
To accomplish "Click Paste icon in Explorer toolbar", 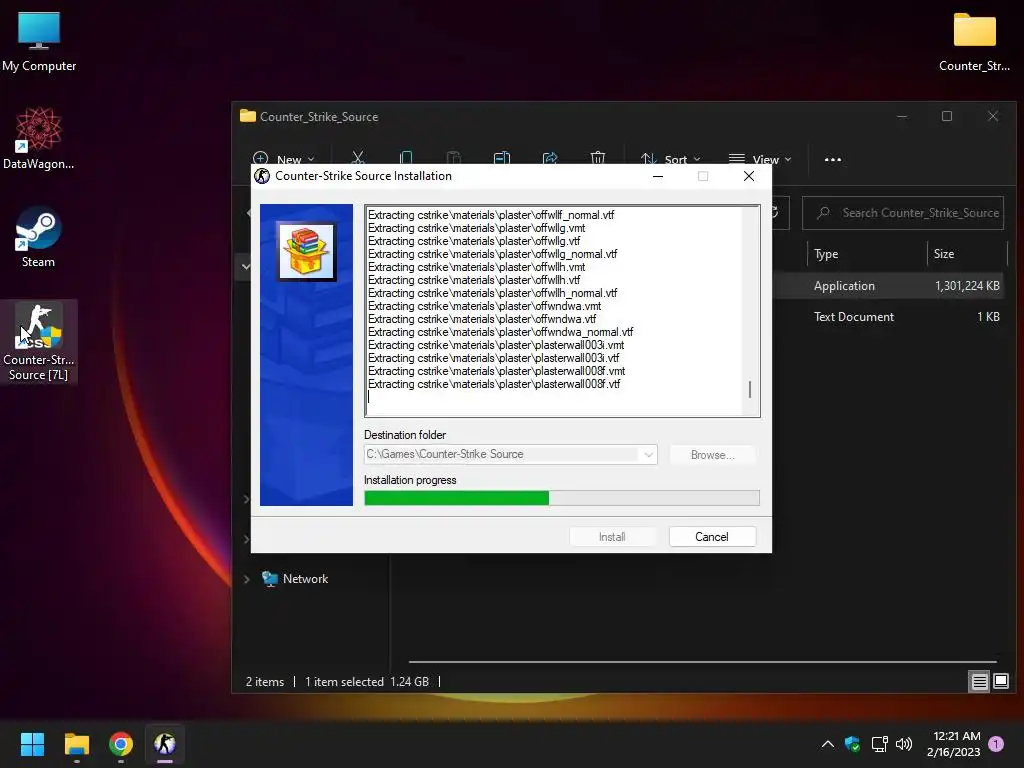I will [454, 159].
